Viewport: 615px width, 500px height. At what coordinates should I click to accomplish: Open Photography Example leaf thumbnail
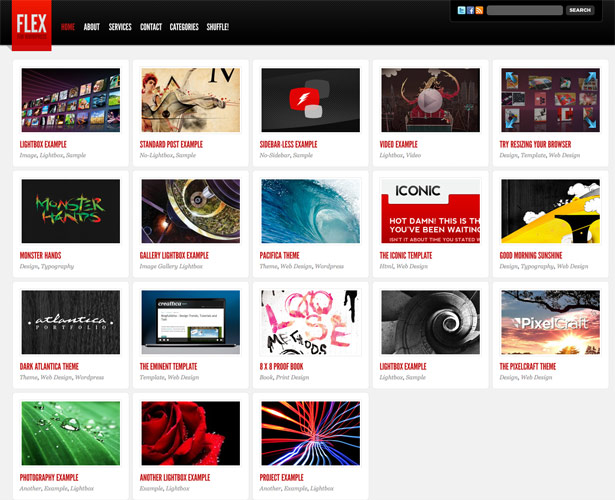point(71,433)
